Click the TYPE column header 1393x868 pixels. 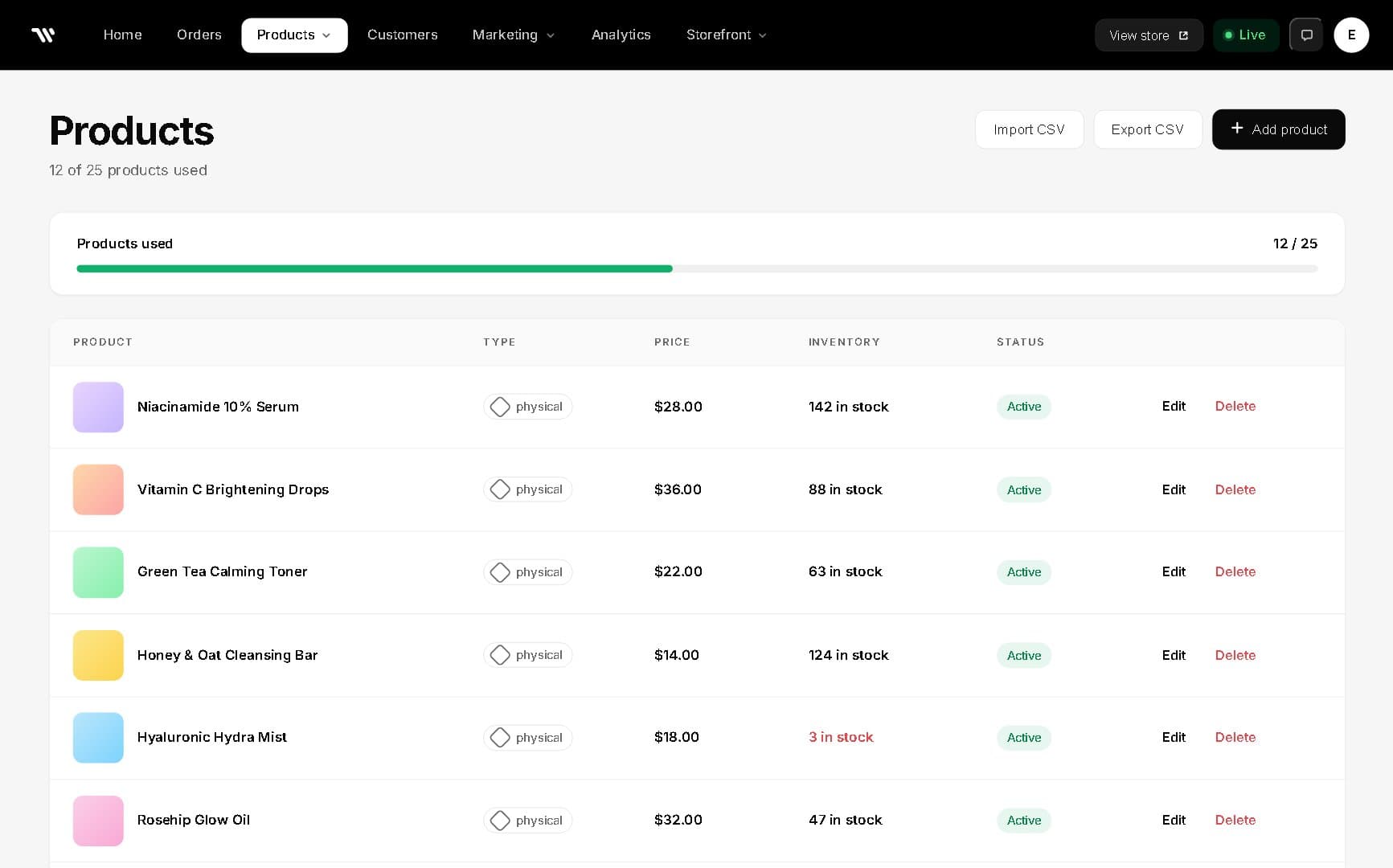[x=499, y=342]
